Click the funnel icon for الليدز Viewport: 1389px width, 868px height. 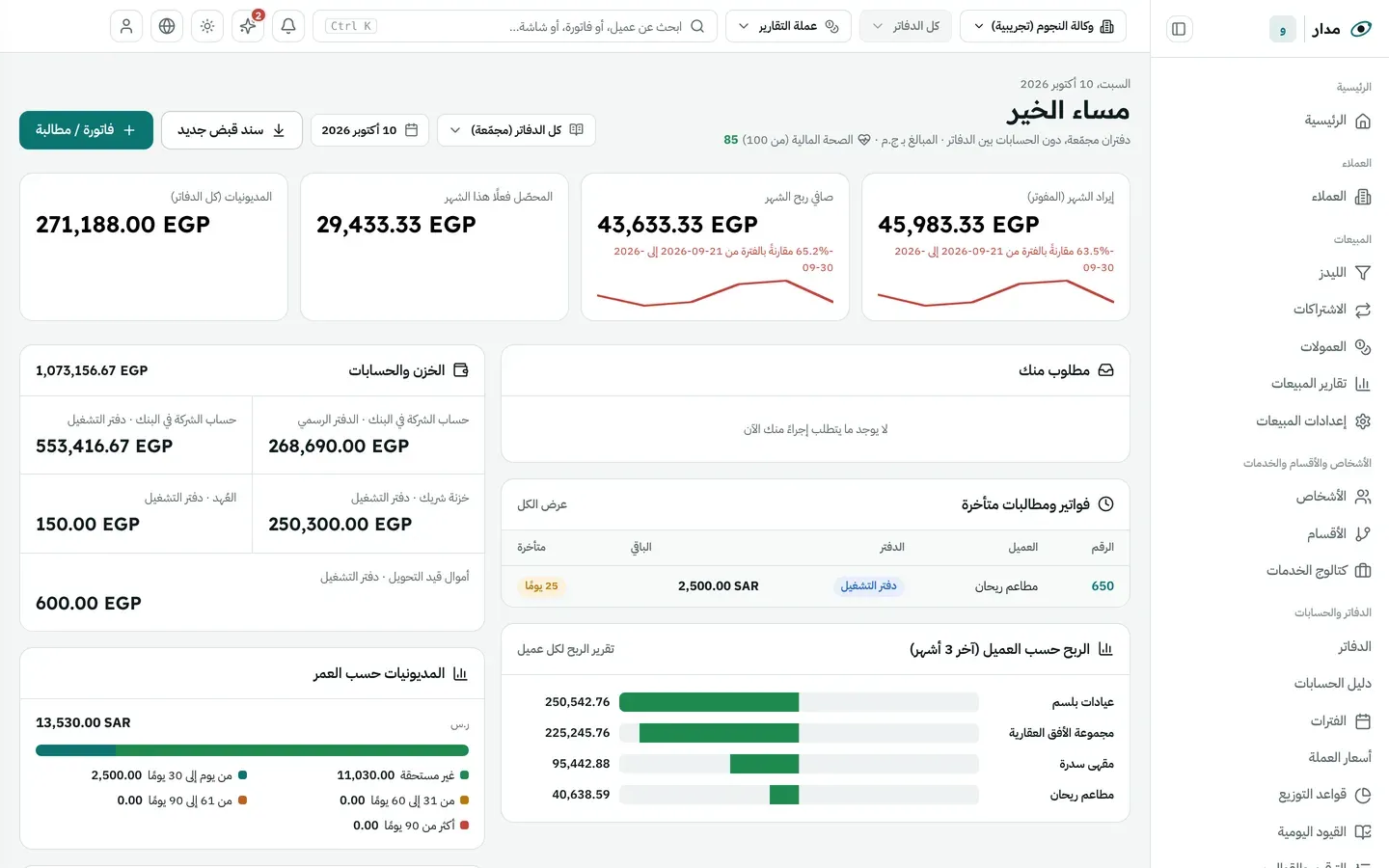coord(1363,273)
